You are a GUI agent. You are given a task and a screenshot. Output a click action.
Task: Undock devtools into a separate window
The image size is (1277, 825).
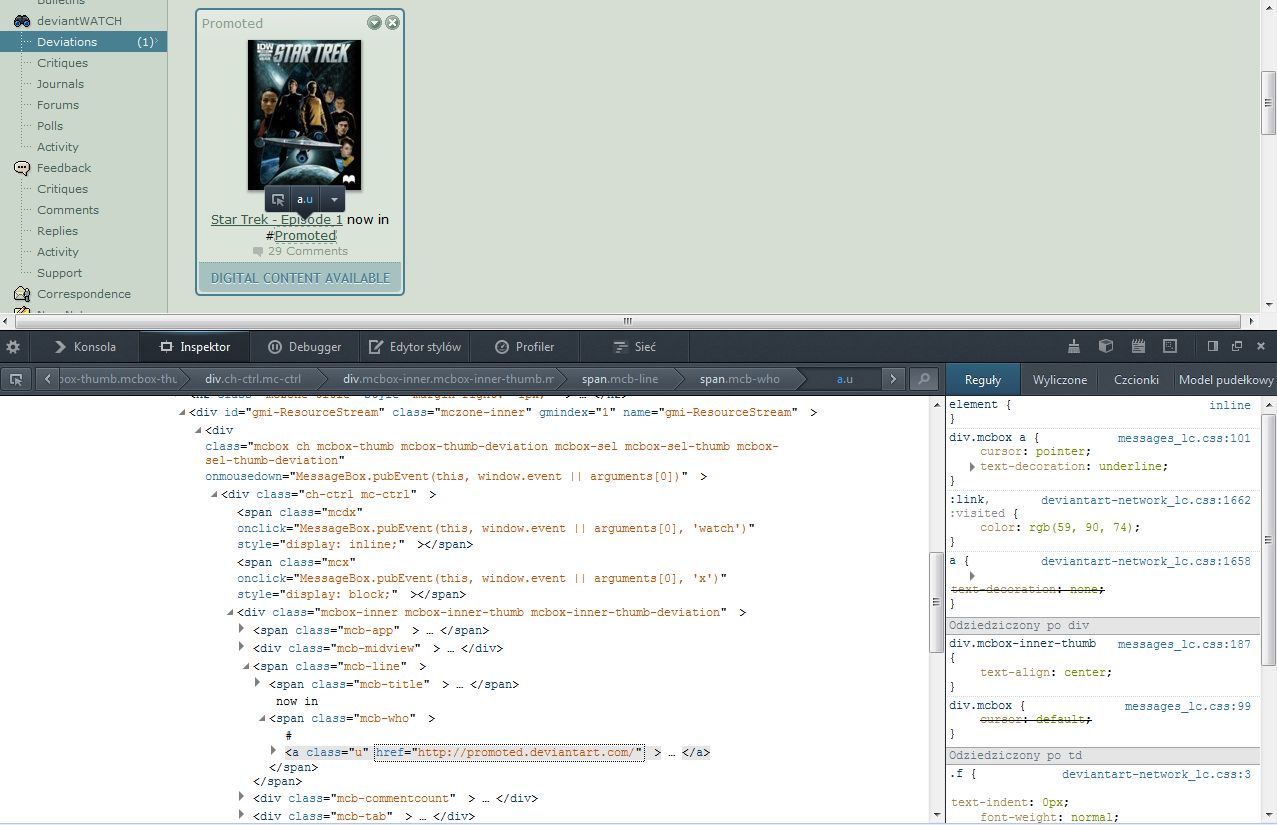coord(1237,346)
